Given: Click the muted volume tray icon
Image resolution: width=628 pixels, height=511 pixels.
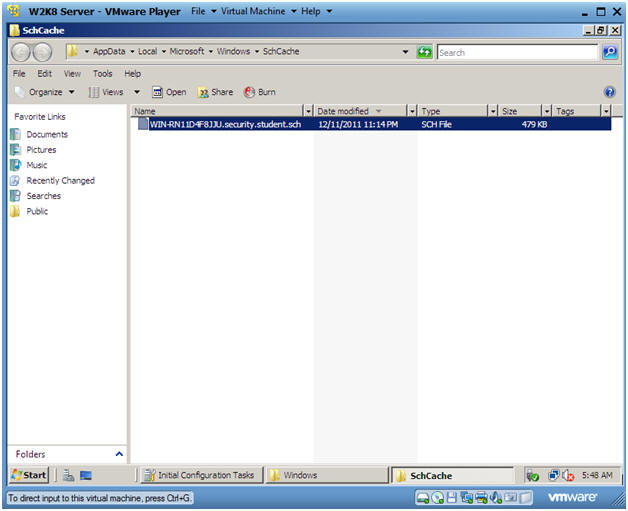Looking at the screenshot, I should (x=568, y=475).
